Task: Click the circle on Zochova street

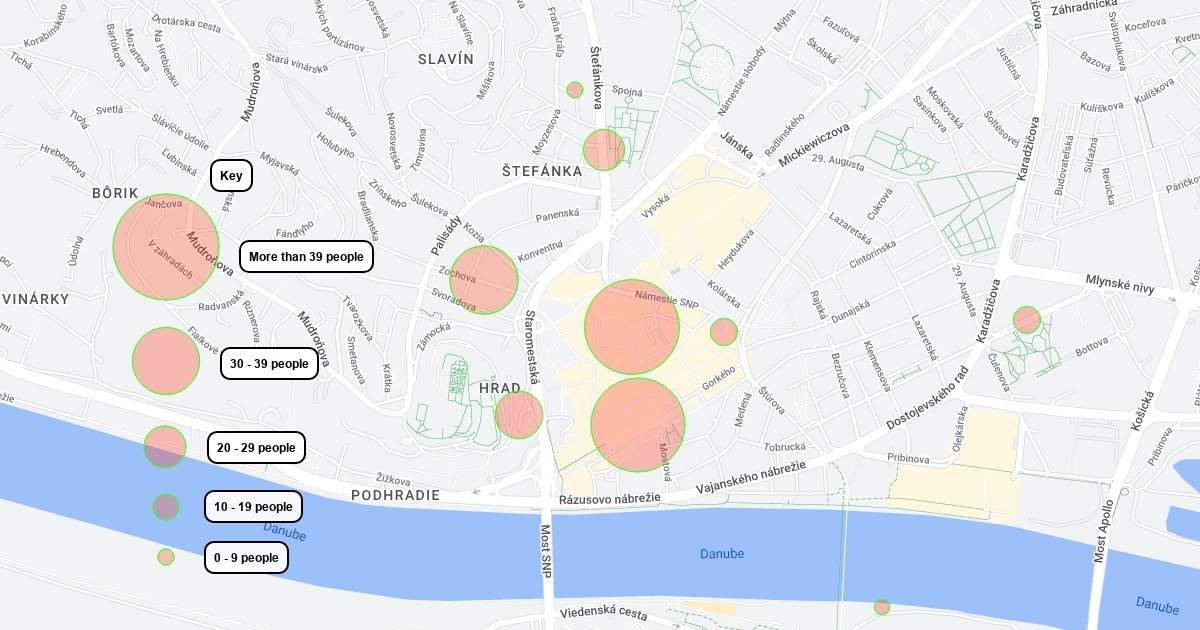Action: (484, 280)
